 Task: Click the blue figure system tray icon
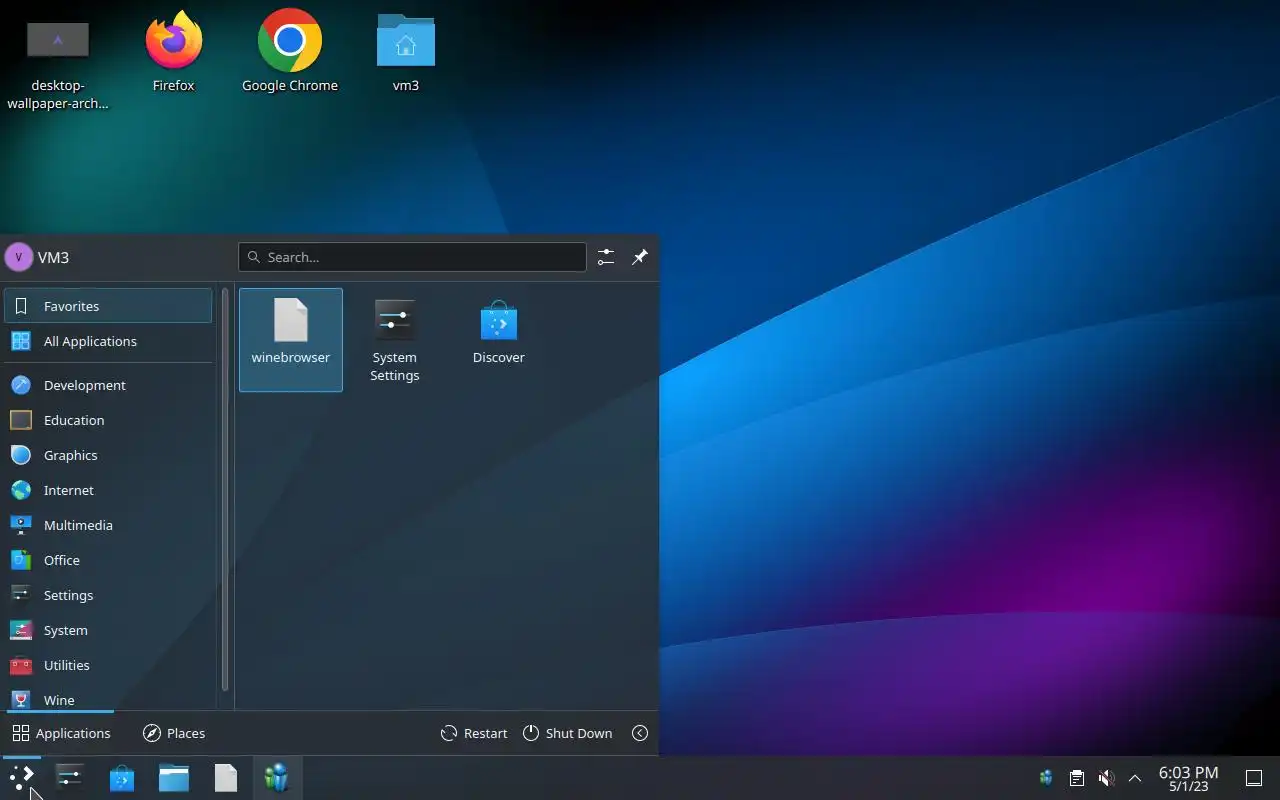pyautogui.click(x=1046, y=777)
